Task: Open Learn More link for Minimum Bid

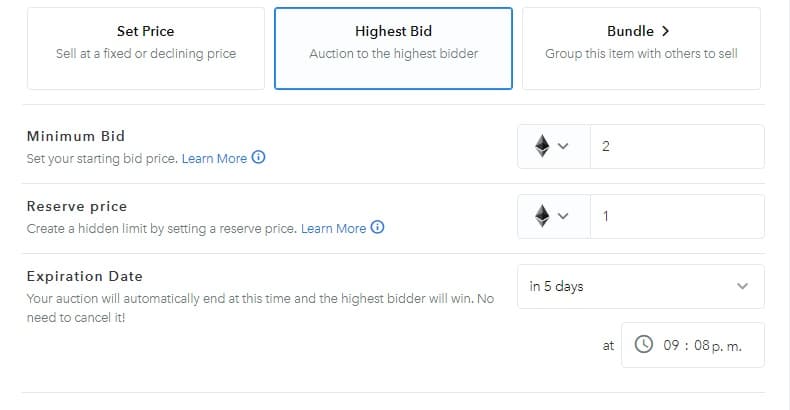Action: (214, 158)
